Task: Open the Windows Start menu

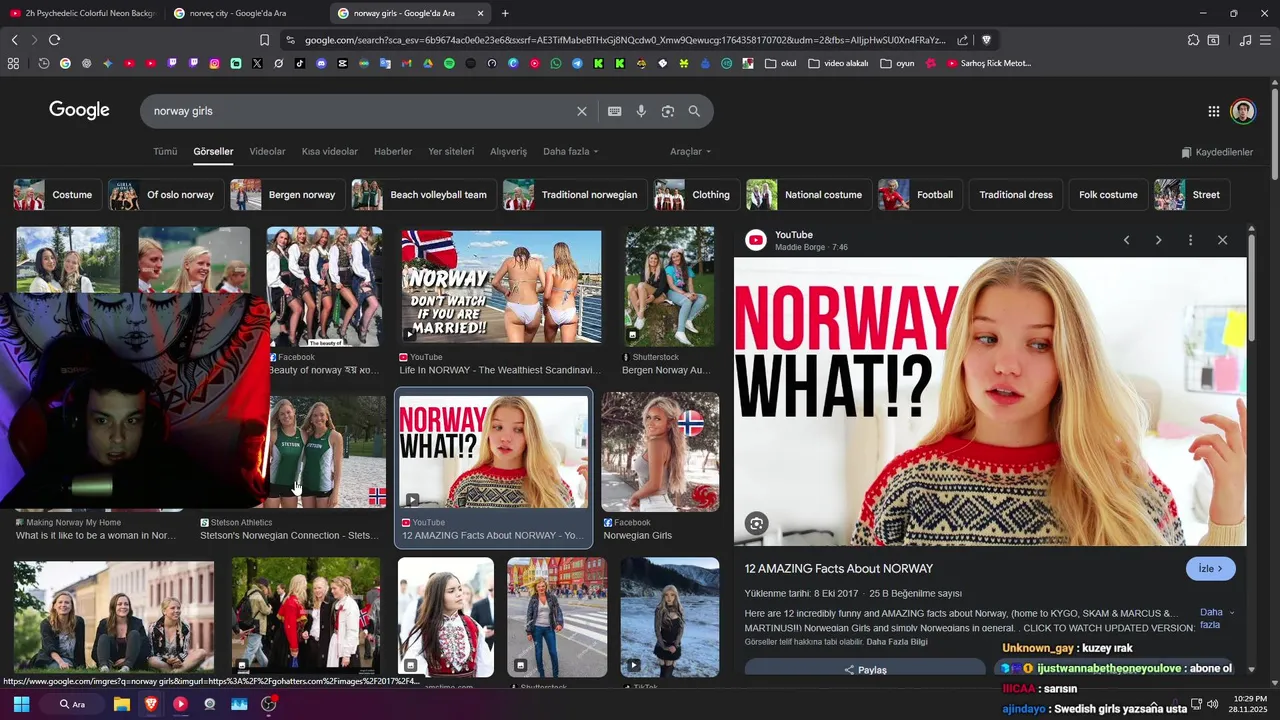Action: click(21, 704)
